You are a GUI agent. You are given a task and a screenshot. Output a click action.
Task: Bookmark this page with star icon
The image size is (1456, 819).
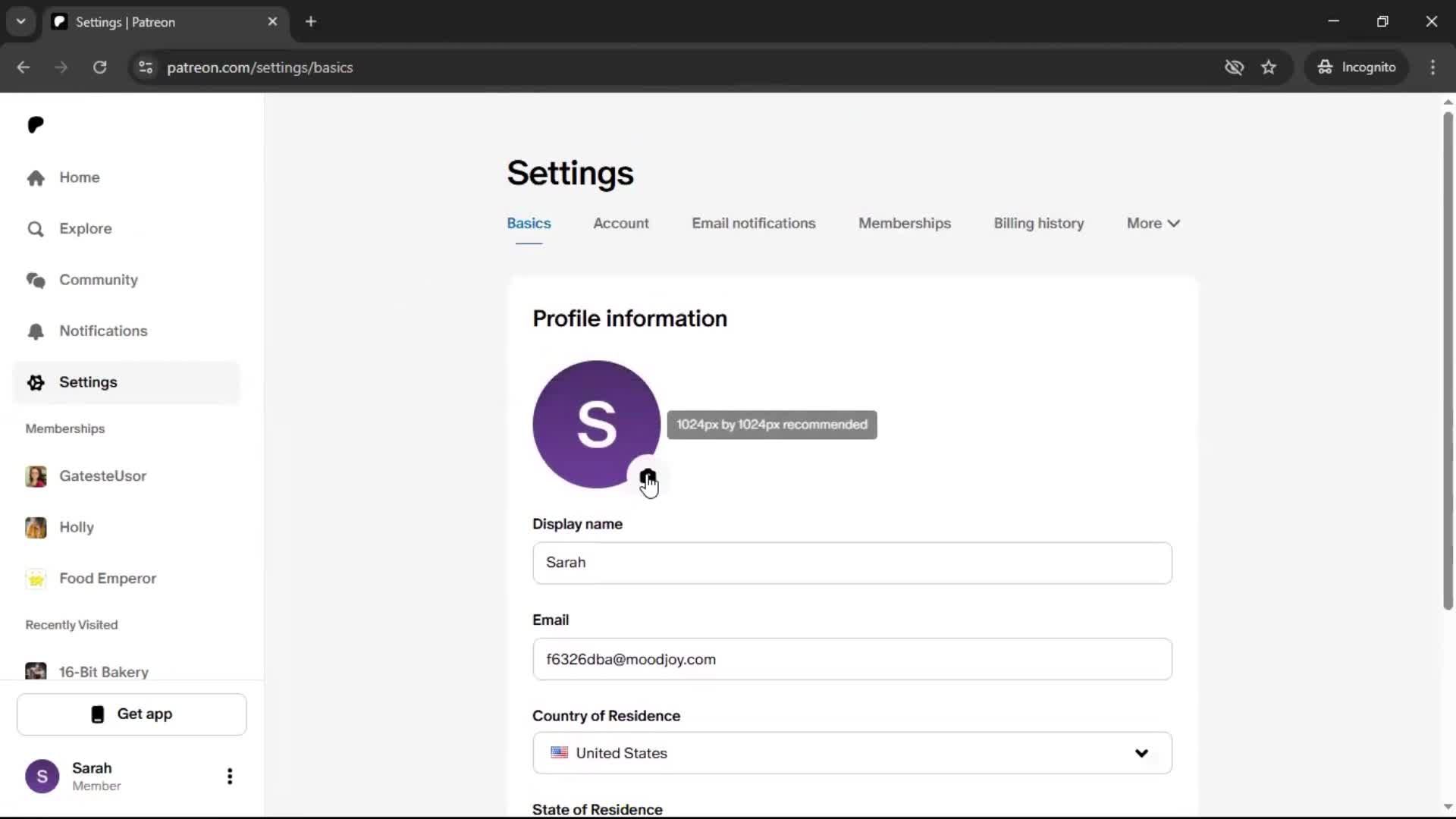click(x=1269, y=67)
